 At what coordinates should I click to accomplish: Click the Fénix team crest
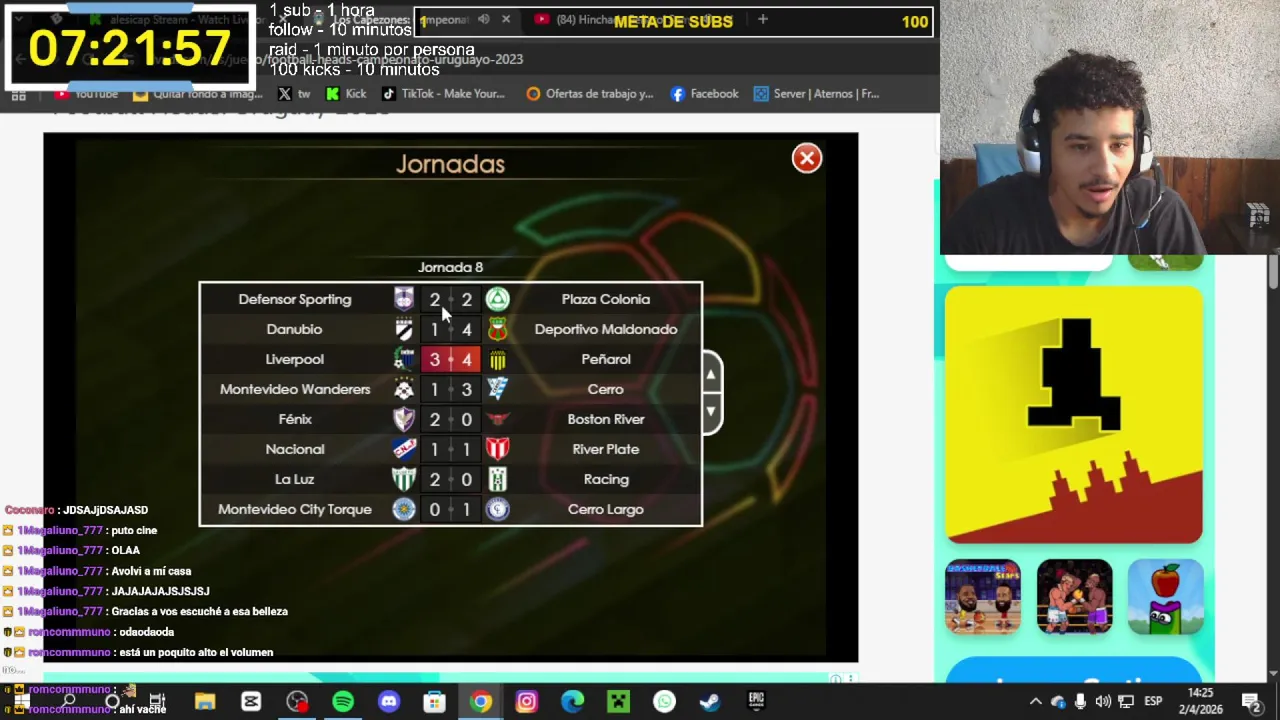tap(404, 419)
